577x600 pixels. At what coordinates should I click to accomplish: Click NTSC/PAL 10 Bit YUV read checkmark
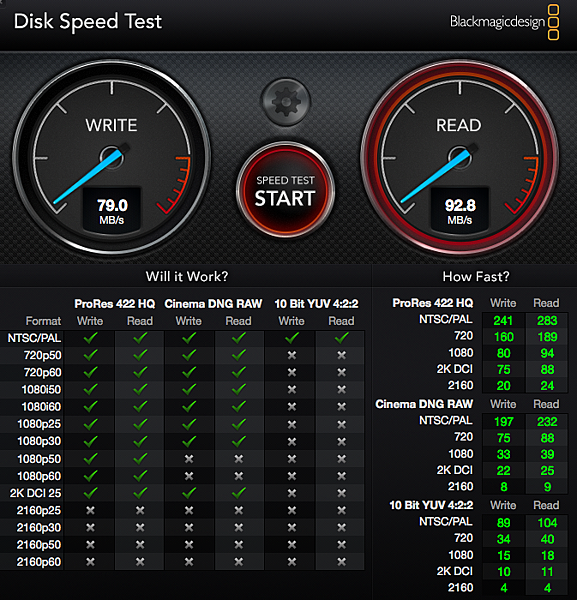(x=342, y=338)
